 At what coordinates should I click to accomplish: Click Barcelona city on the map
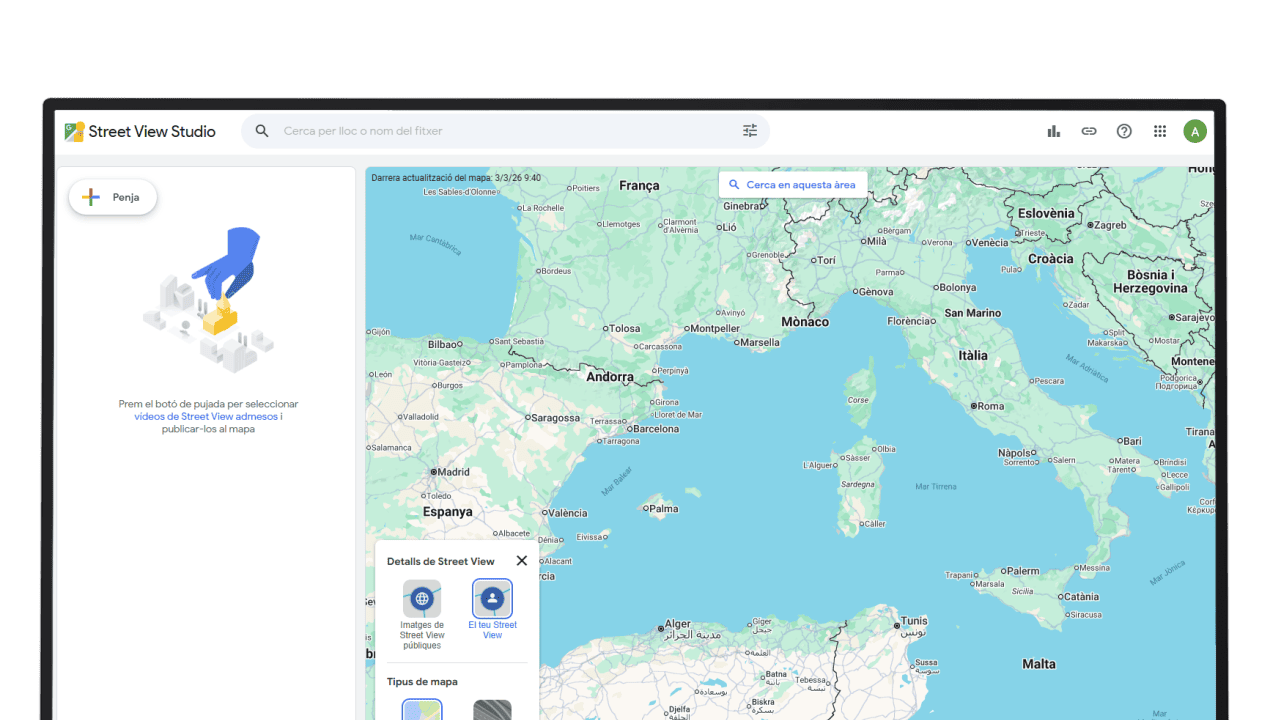655,429
